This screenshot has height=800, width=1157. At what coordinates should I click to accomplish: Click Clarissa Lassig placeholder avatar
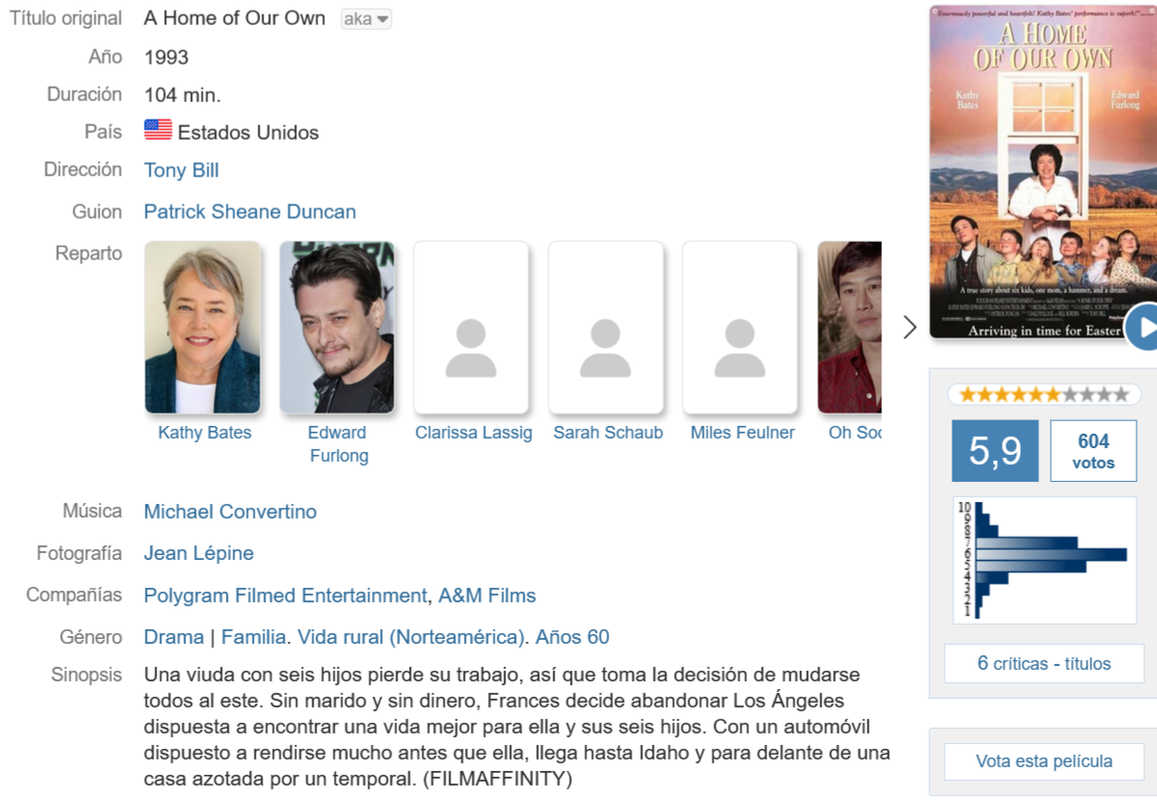[x=472, y=327]
